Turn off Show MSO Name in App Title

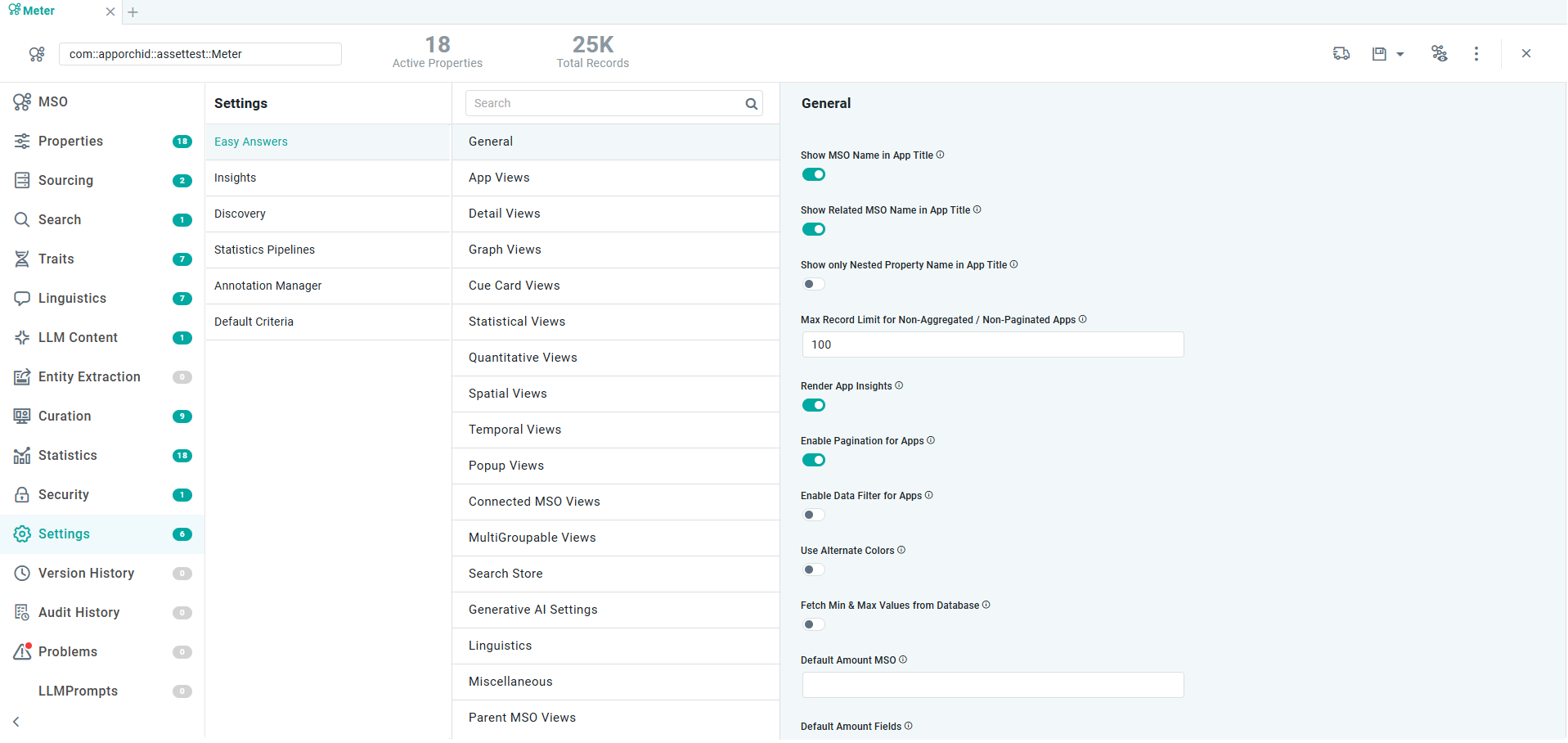(814, 174)
